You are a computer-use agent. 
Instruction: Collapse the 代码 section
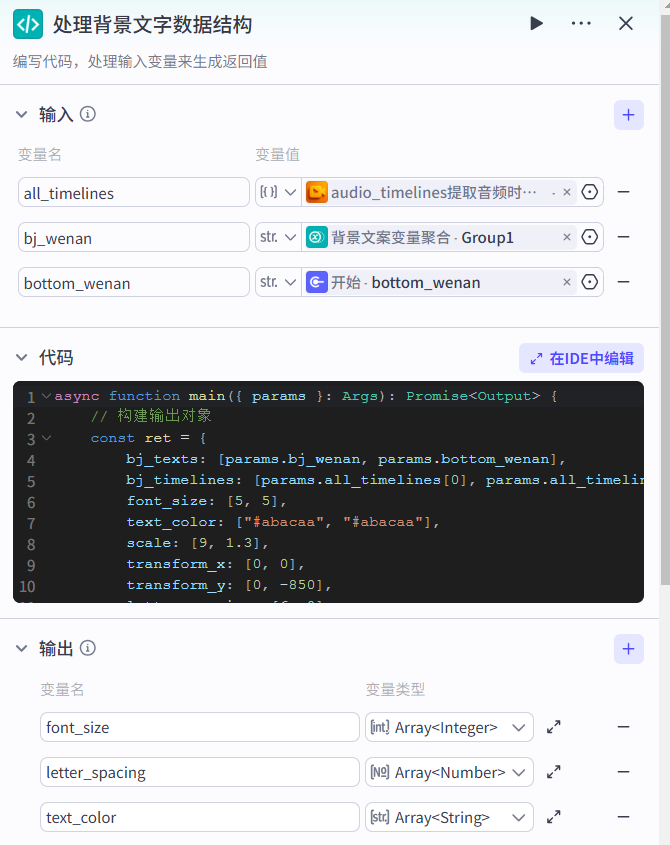tap(22, 357)
